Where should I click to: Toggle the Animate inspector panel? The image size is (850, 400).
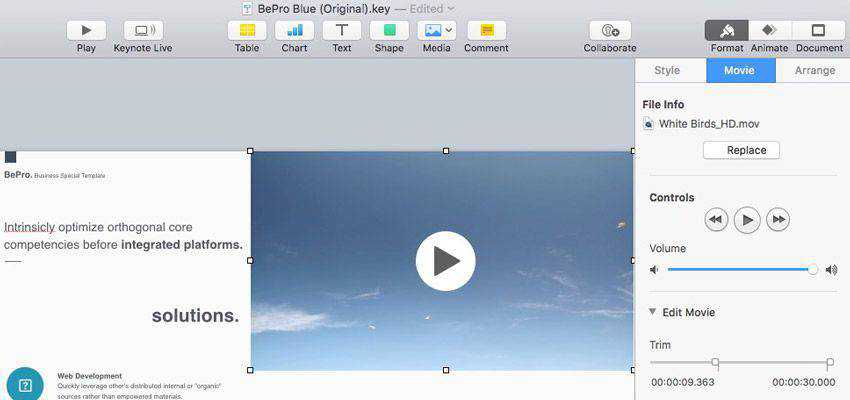click(x=769, y=31)
